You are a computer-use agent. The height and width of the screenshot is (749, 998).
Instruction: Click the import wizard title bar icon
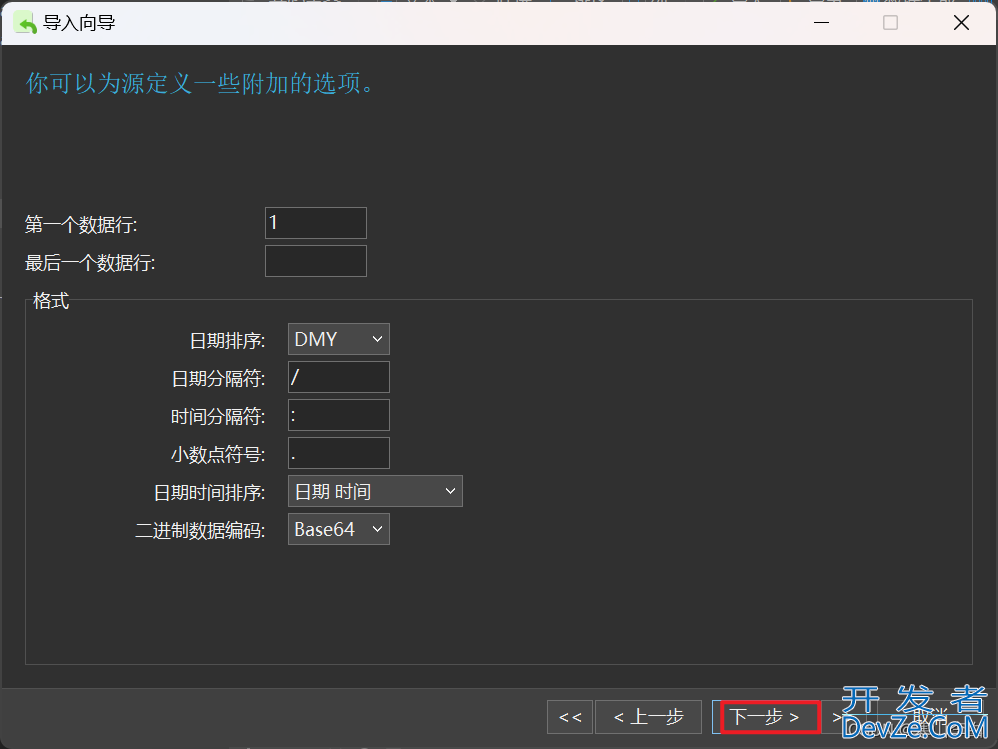25,24
